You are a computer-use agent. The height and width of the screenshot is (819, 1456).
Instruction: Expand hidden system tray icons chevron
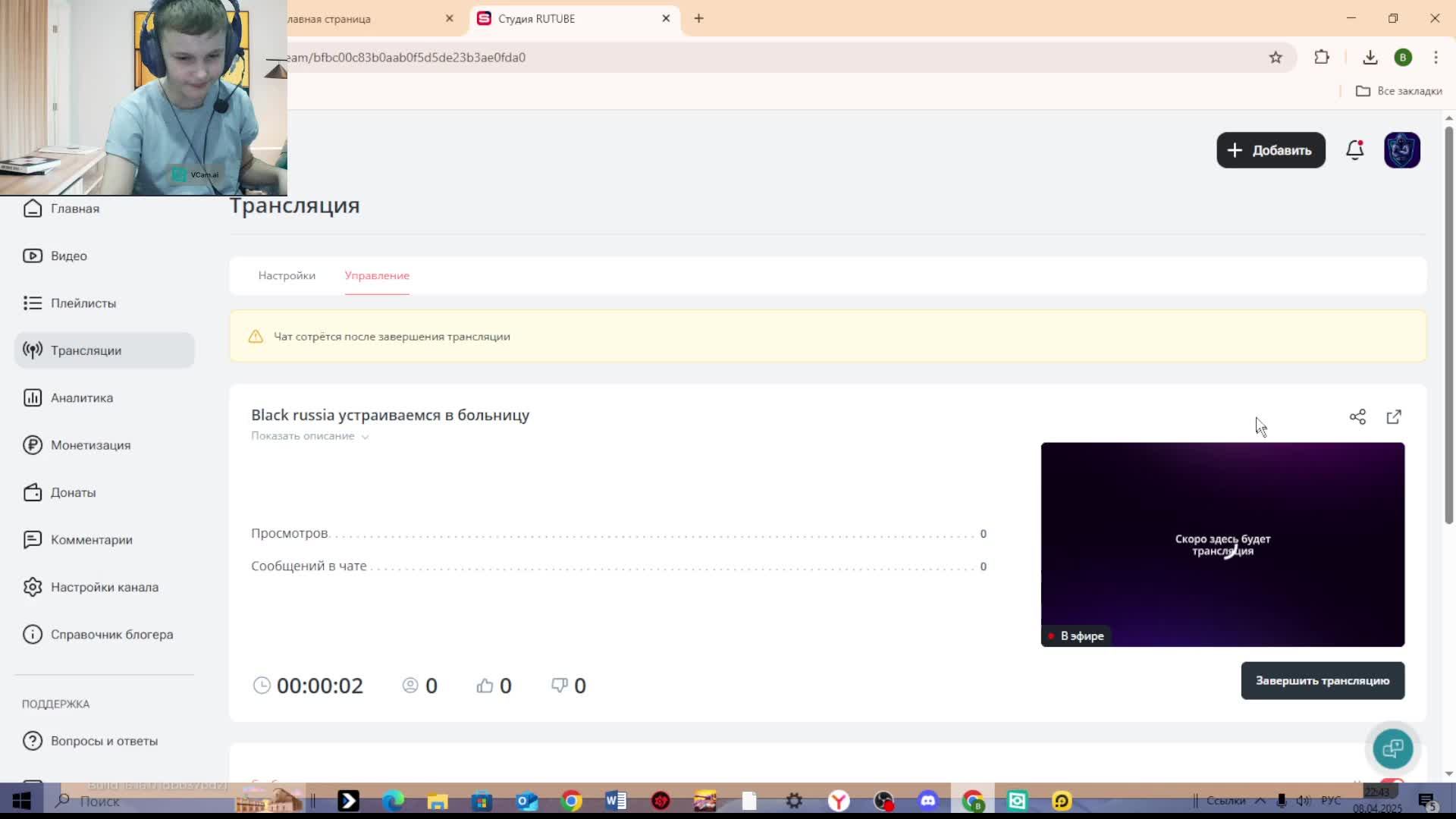pos(1260,801)
